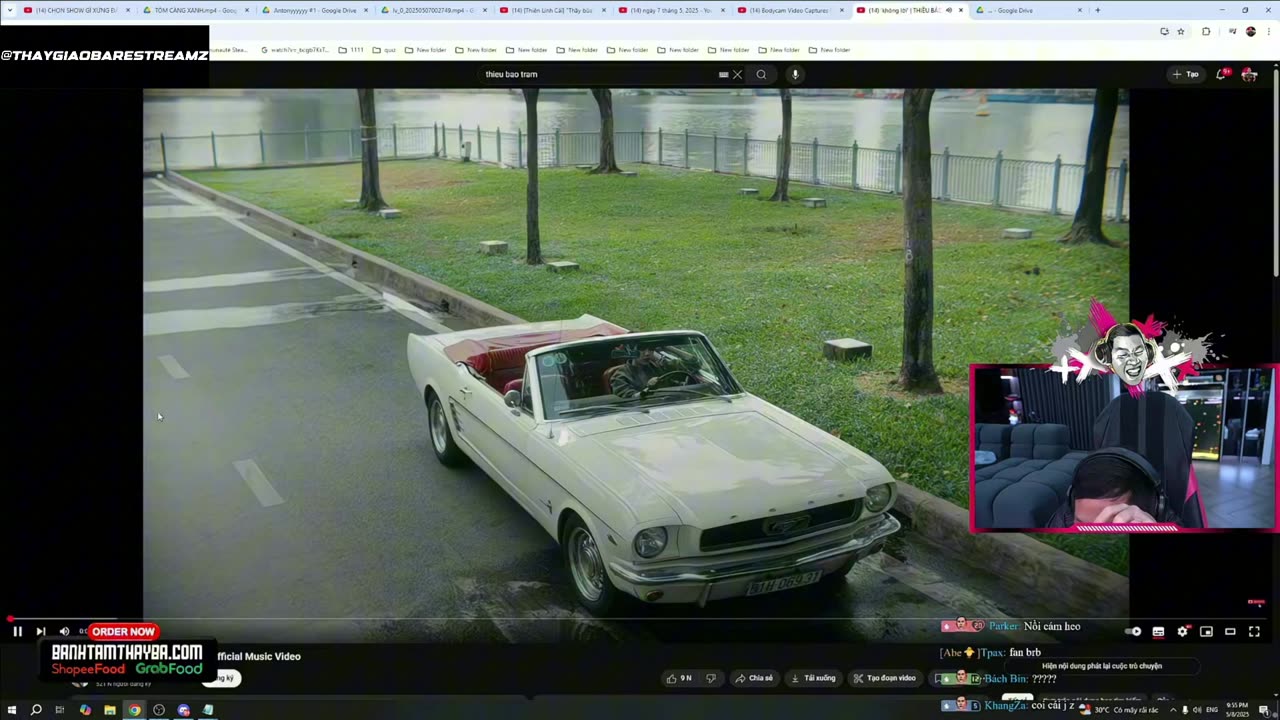Open YouTube notifications bell
The width and height of the screenshot is (1280, 720).
pos(1221,74)
